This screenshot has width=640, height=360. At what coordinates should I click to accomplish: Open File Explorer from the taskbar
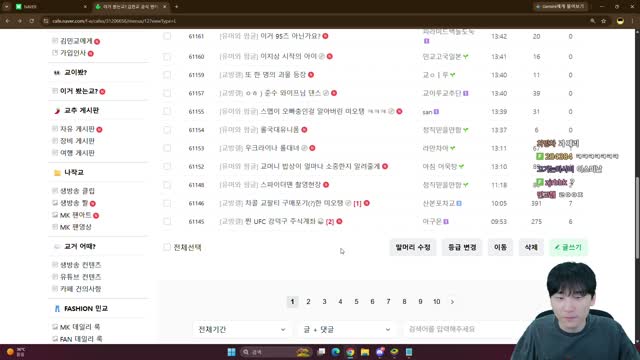(365, 352)
